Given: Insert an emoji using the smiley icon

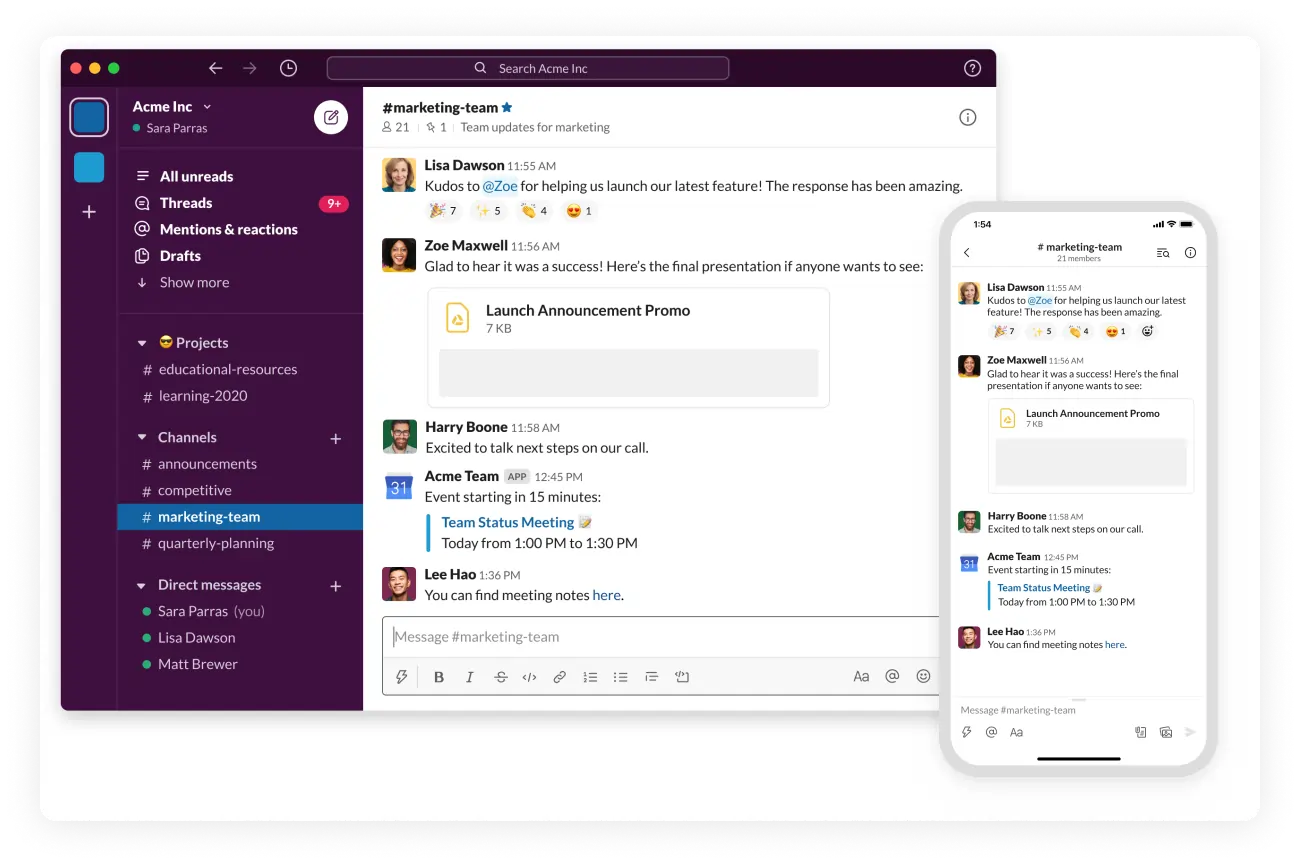Looking at the screenshot, I should pos(923,676).
